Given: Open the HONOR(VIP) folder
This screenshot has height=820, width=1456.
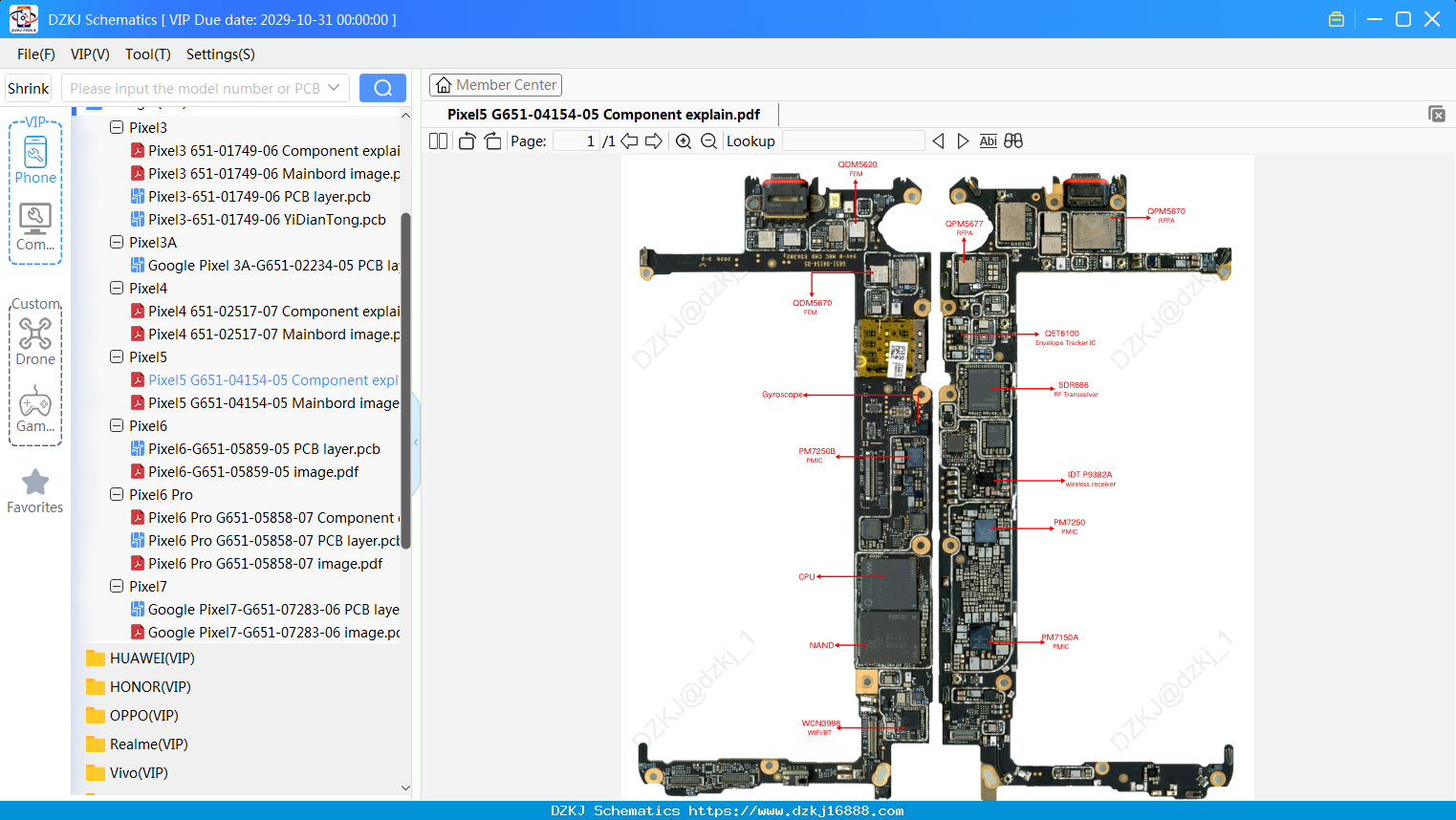Looking at the screenshot, I should click(x=139, y=687).
